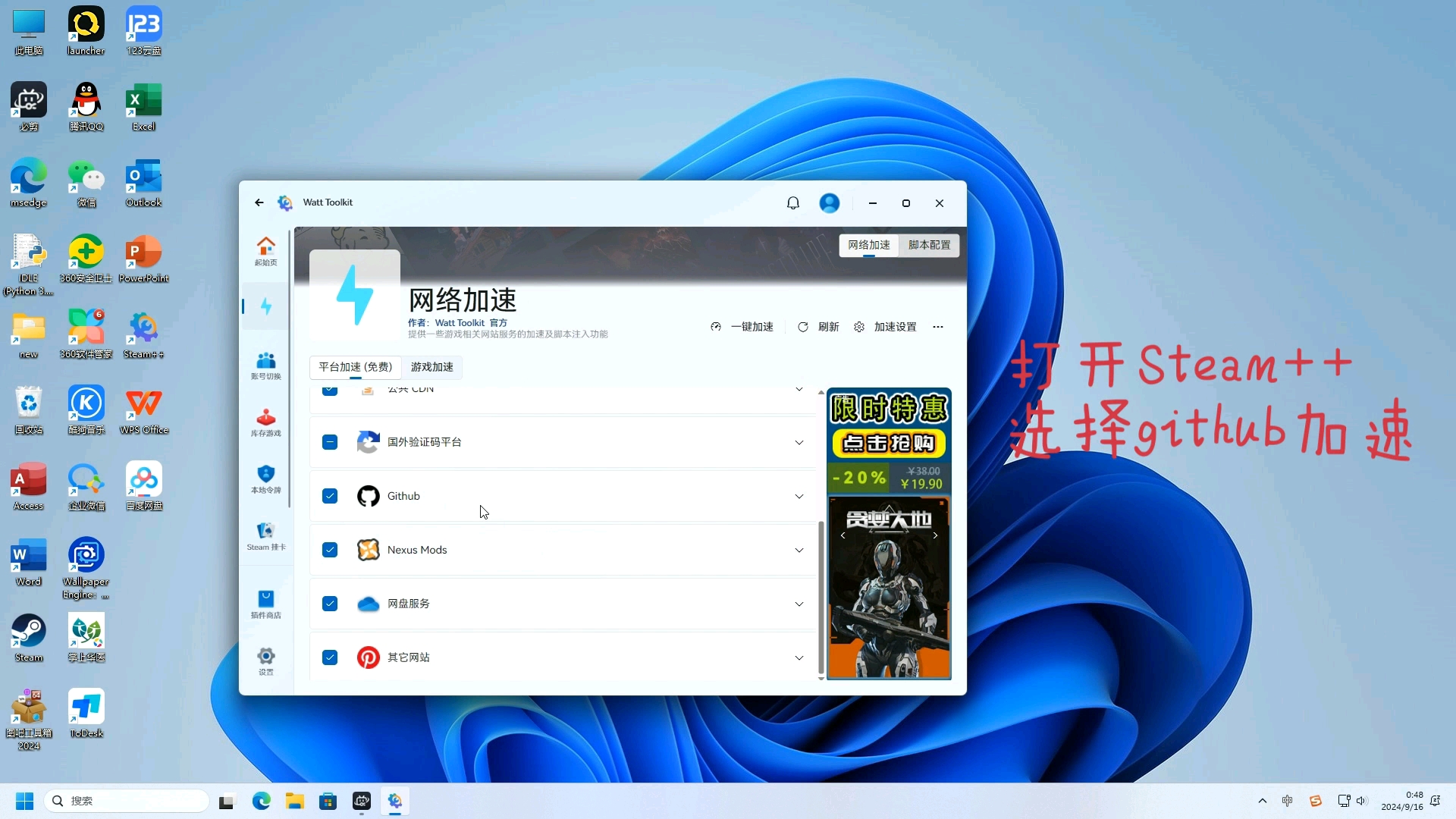Screen dimensions: 1456x819
Task: Click the Github octocat icon in list
Action: point(369,496)
